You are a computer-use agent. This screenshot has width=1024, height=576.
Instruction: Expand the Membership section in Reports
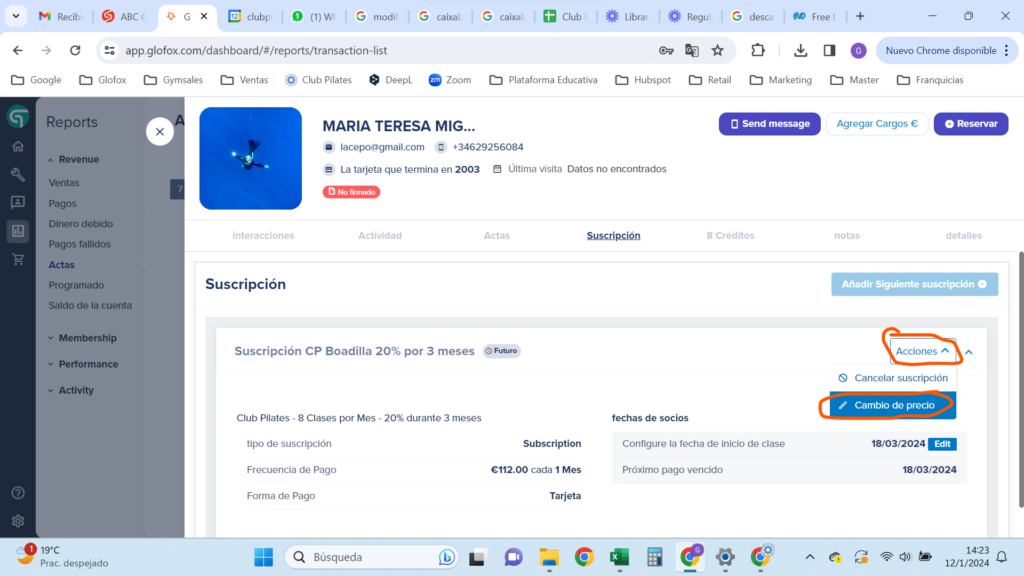pos(87,338)
